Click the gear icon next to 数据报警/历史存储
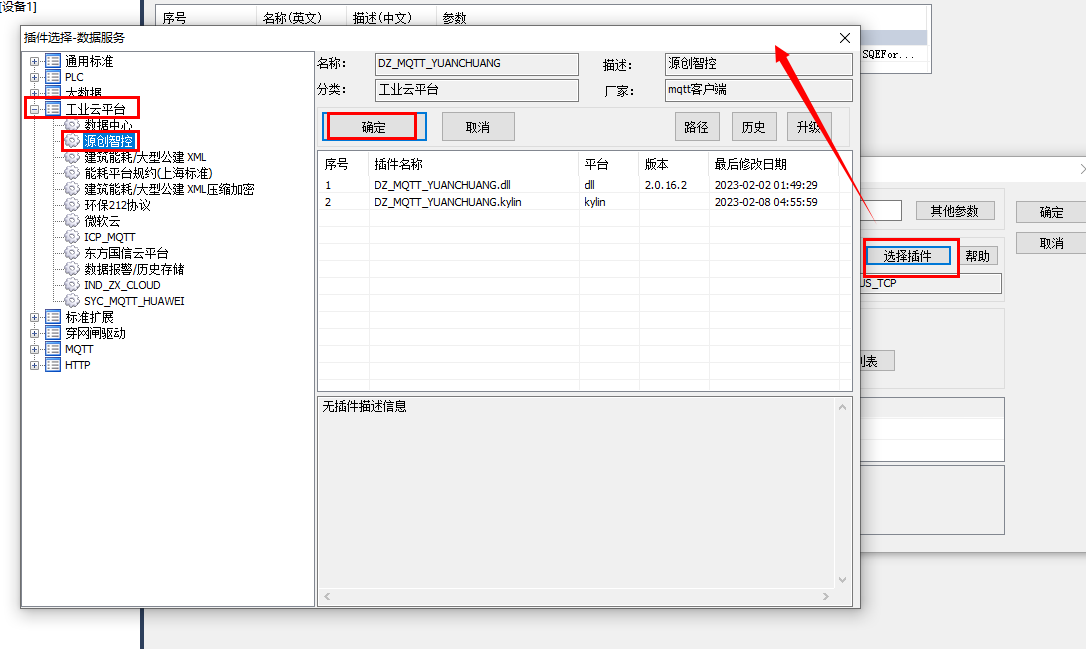The width and height of the screenshot is (1086, 649). (72, 269)
